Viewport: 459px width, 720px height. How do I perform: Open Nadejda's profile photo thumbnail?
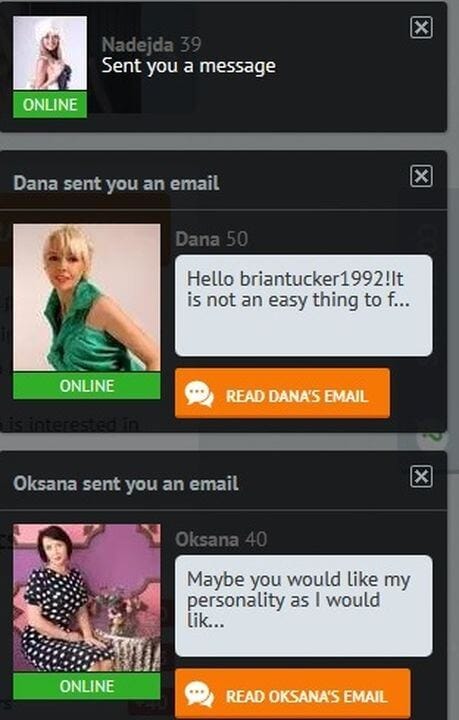point(50,53)
